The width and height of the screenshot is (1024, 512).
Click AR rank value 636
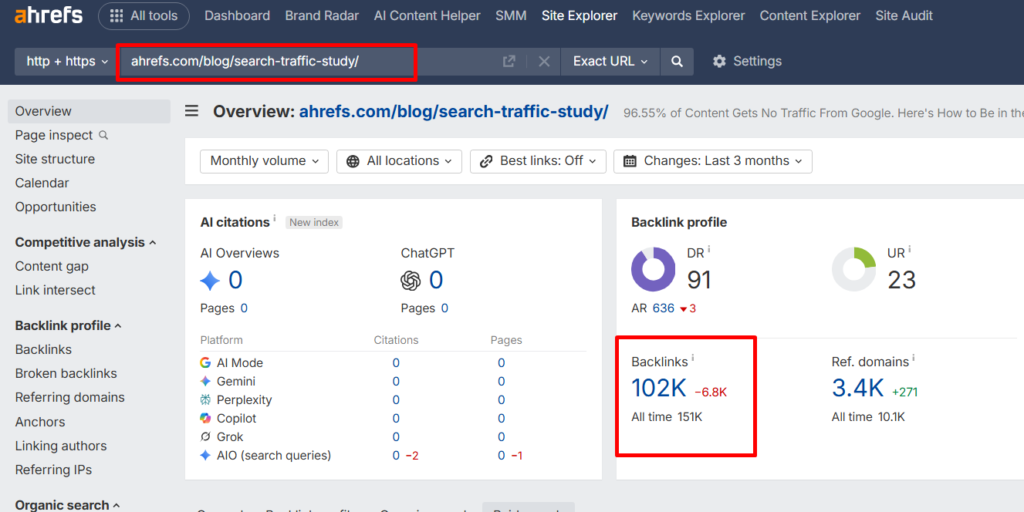coord(663,308)
